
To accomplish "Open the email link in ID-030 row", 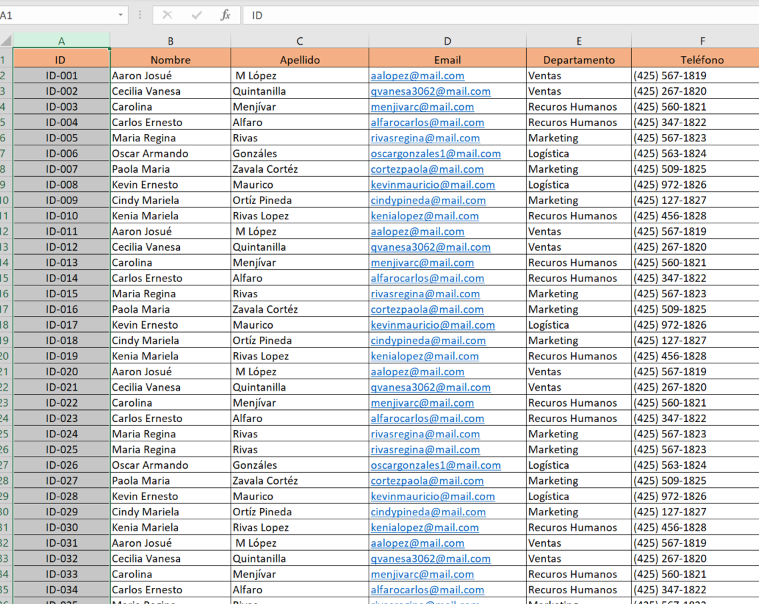I will pyautogui.click(x=425, y=527).
